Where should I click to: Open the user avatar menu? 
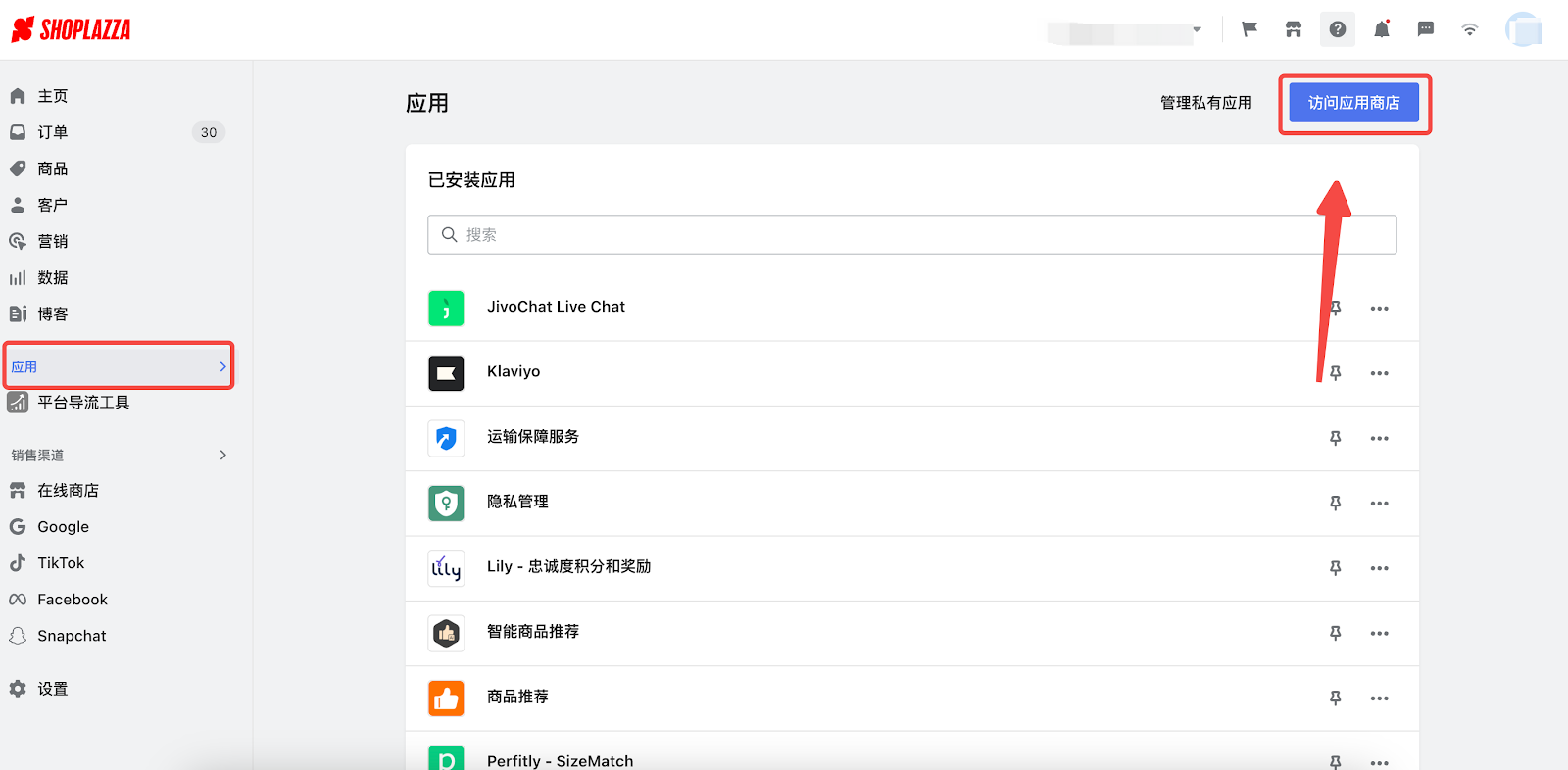pos(1524,29)
